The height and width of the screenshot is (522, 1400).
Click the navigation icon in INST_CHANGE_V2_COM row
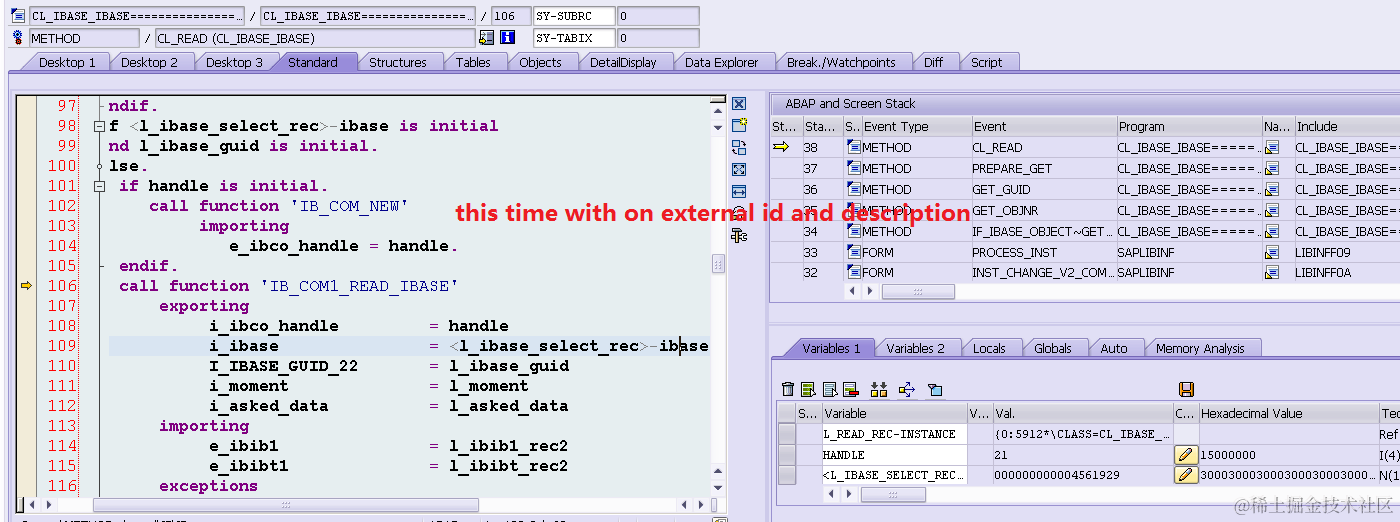tap(1272, 273)
